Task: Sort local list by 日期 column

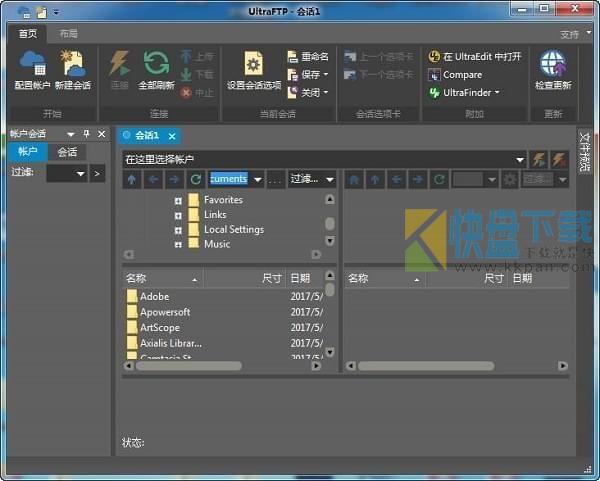Action: point(305,279)
